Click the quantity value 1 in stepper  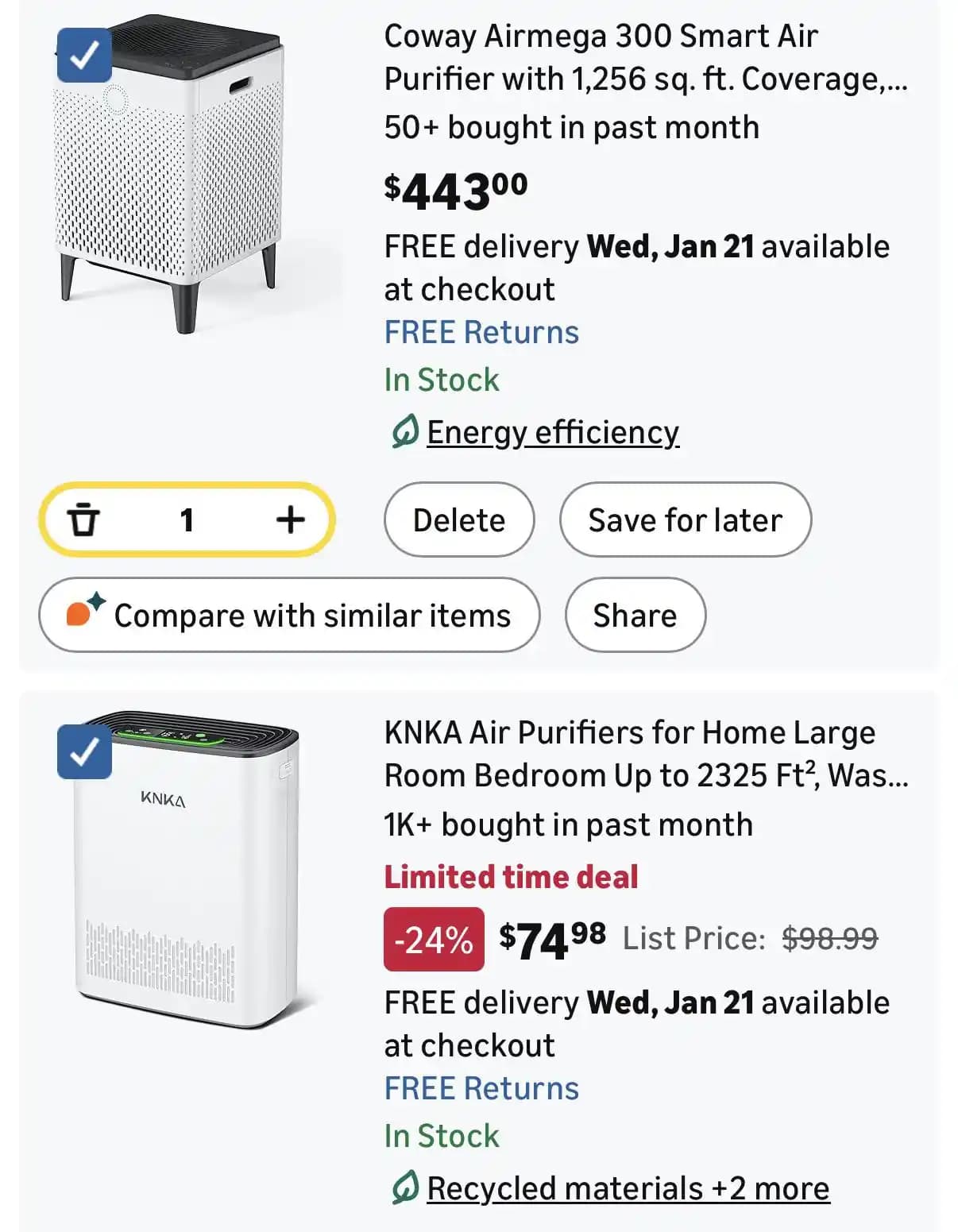click(187, 520)
